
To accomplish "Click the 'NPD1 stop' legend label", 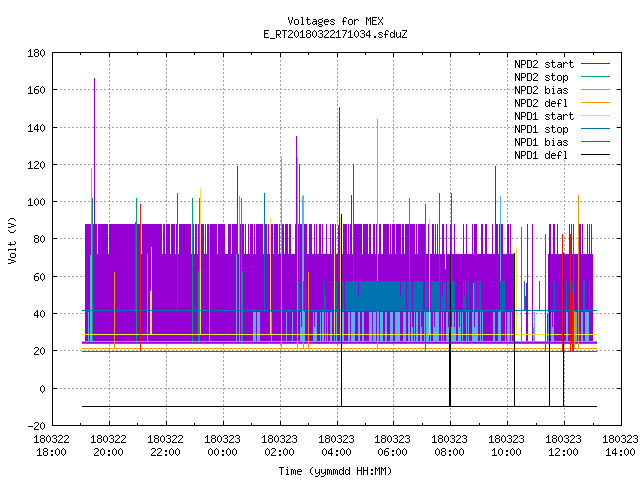I will point(541,129).
